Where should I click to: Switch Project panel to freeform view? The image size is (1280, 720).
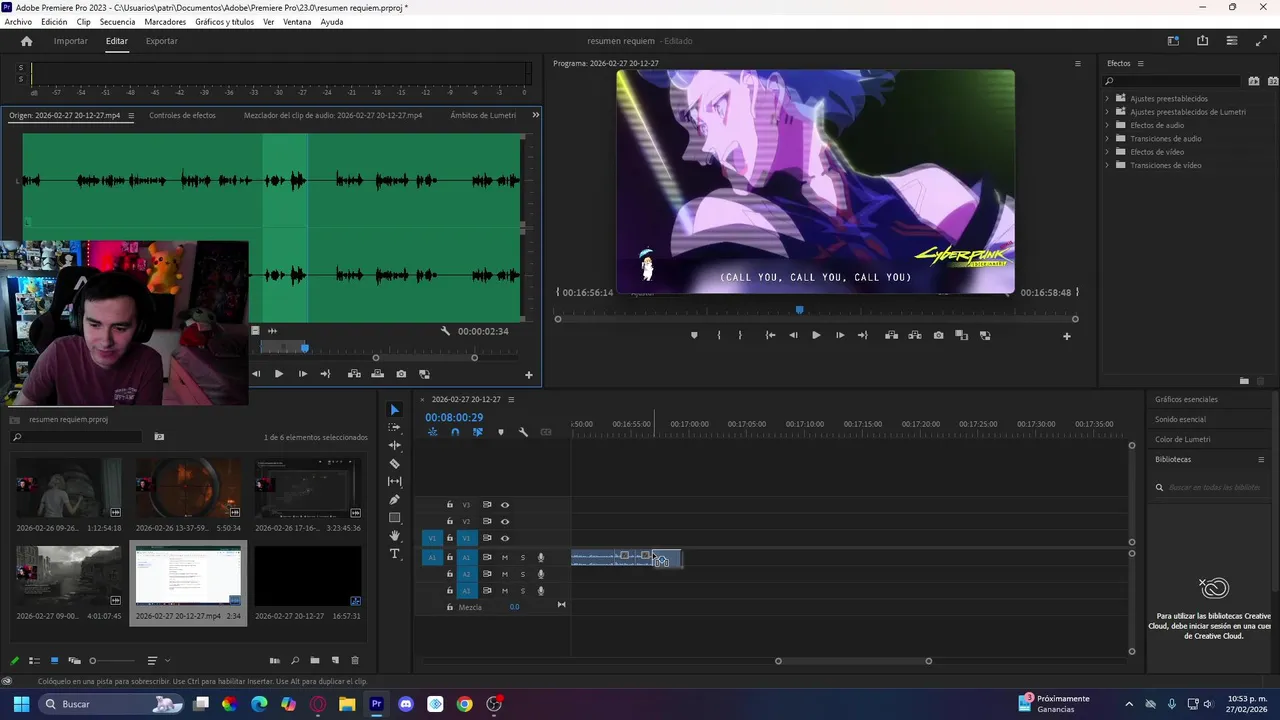[x=74, y=660]
